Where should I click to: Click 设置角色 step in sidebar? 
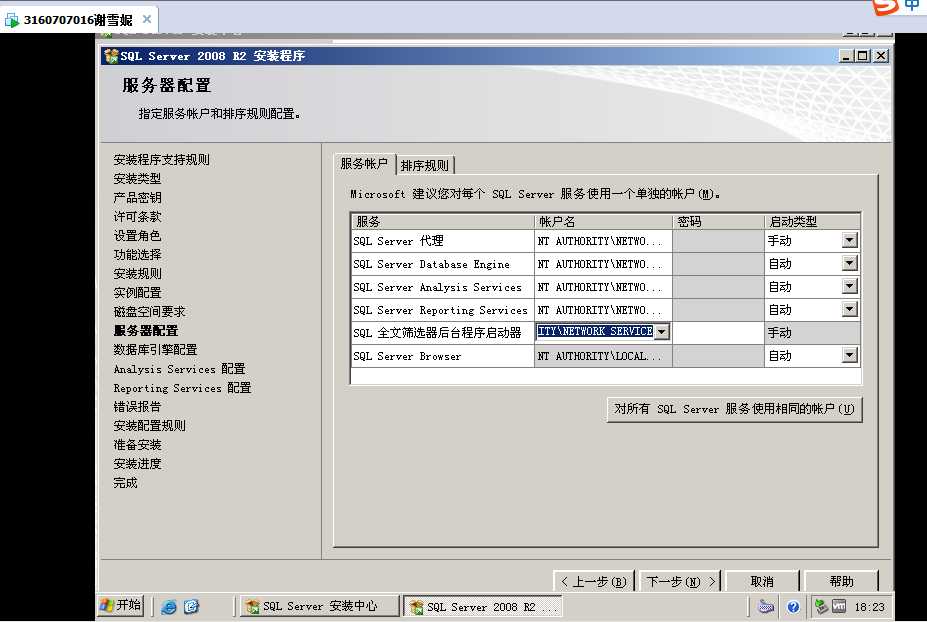[137, 235]
